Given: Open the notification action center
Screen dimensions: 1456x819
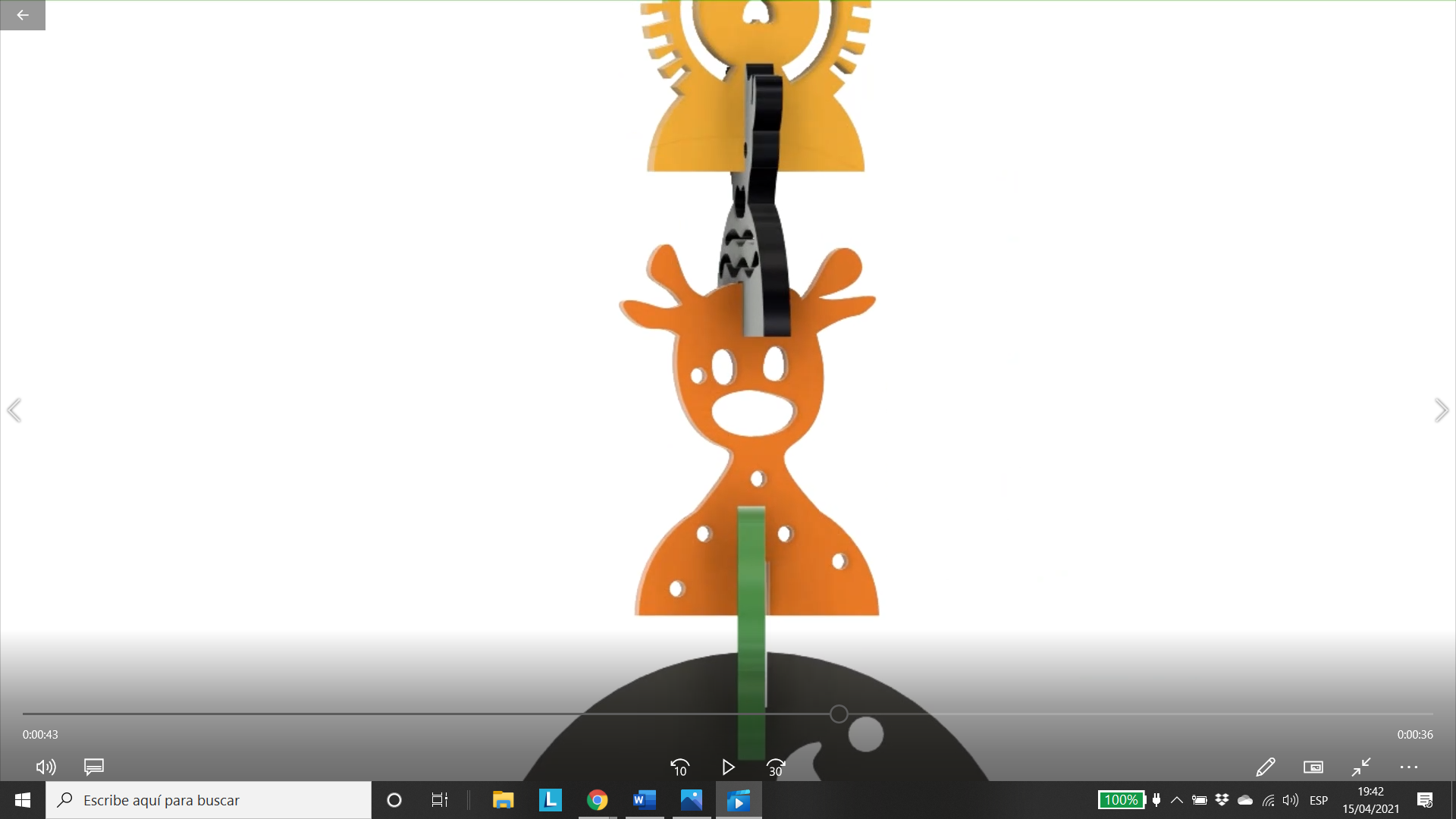Looking at the screenshot, I should click(x=1425, y=800).
